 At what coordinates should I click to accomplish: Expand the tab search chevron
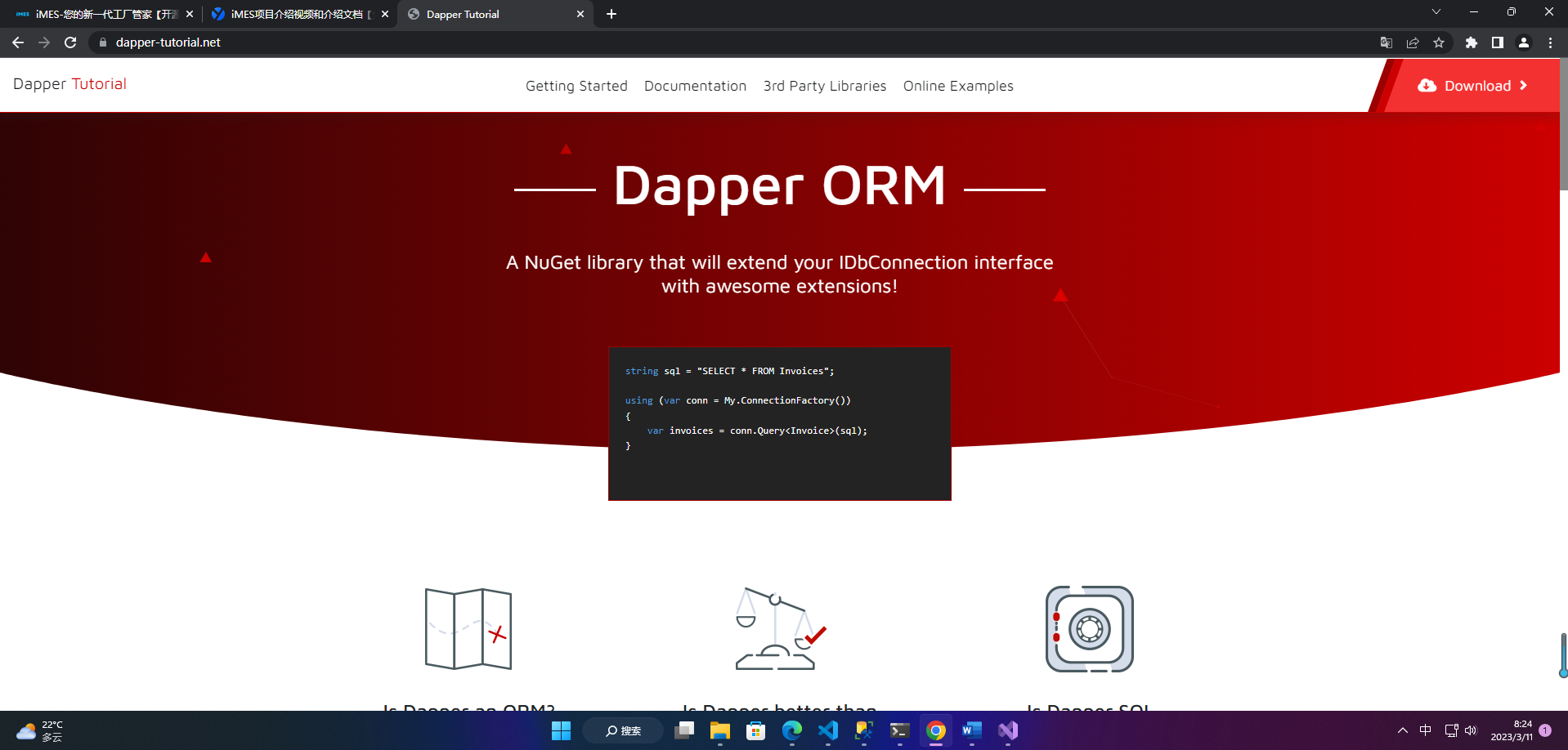(1436, 11)
